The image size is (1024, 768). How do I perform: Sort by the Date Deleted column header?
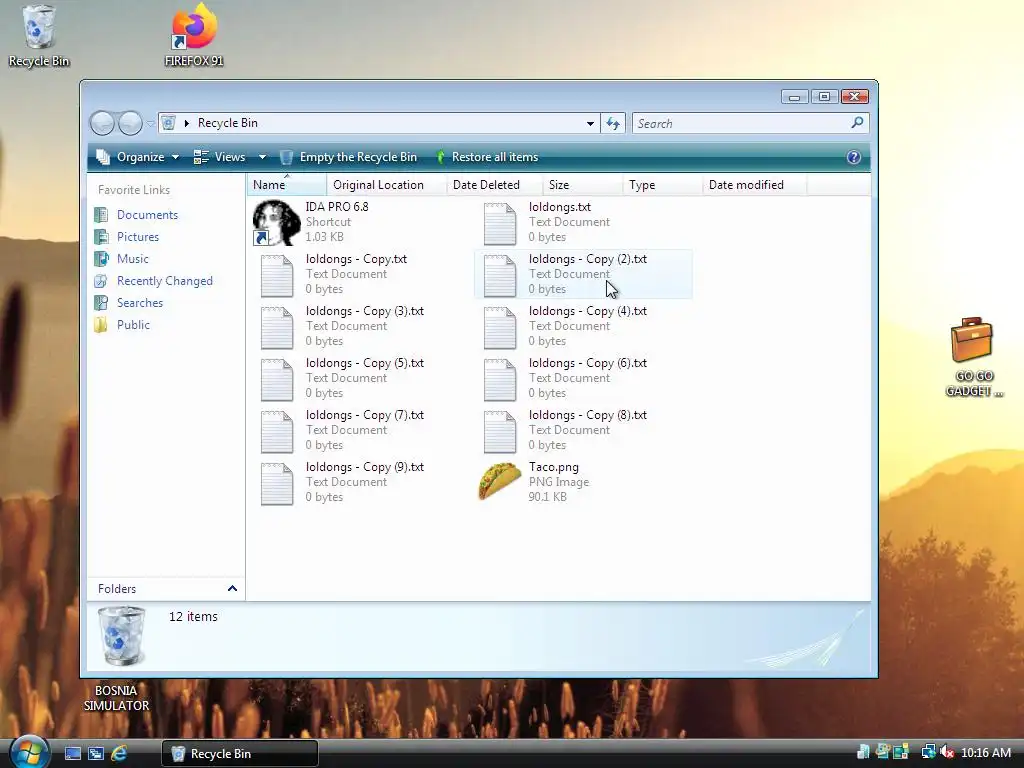(494, 185)
